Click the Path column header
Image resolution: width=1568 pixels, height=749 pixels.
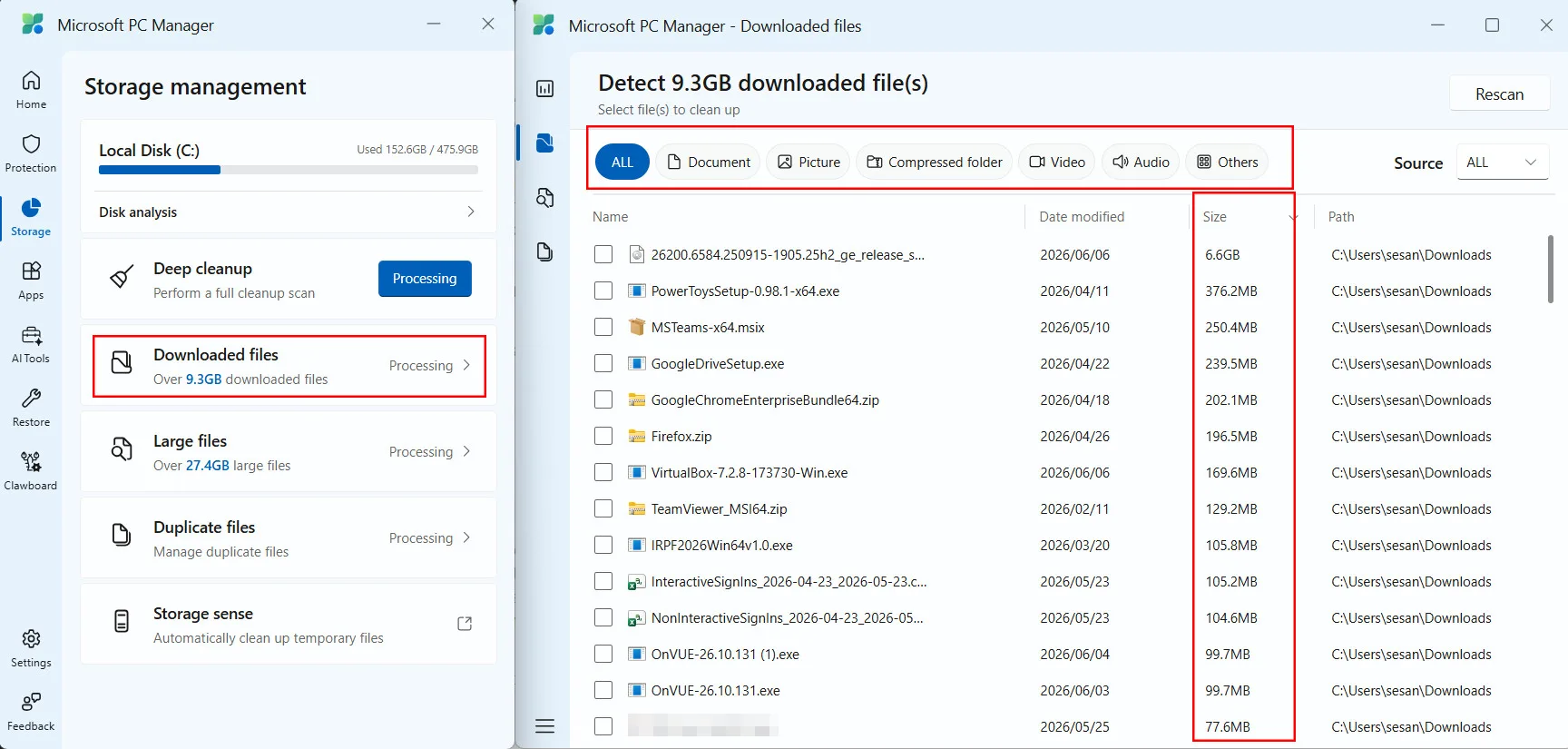[1341, 217]
